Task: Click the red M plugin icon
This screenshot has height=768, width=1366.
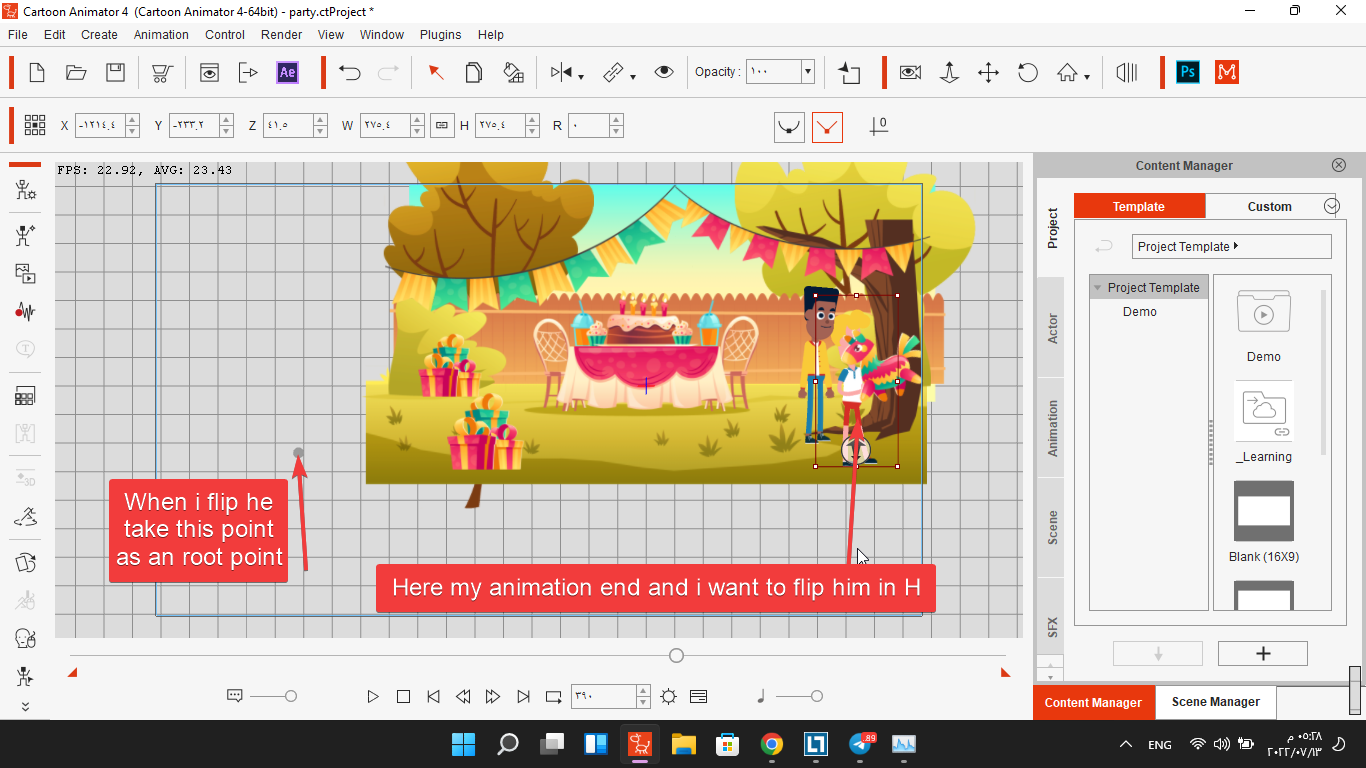Action: pos(1227,72)
